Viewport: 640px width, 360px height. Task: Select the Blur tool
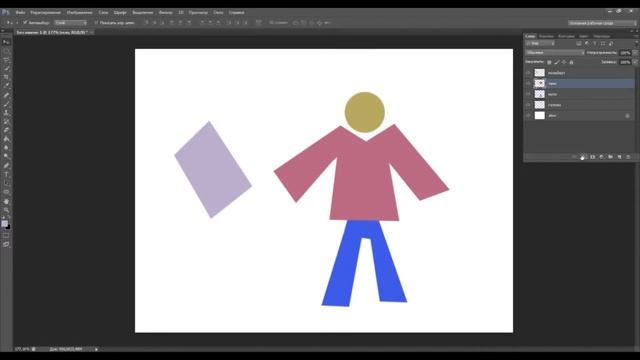[6, 148]
